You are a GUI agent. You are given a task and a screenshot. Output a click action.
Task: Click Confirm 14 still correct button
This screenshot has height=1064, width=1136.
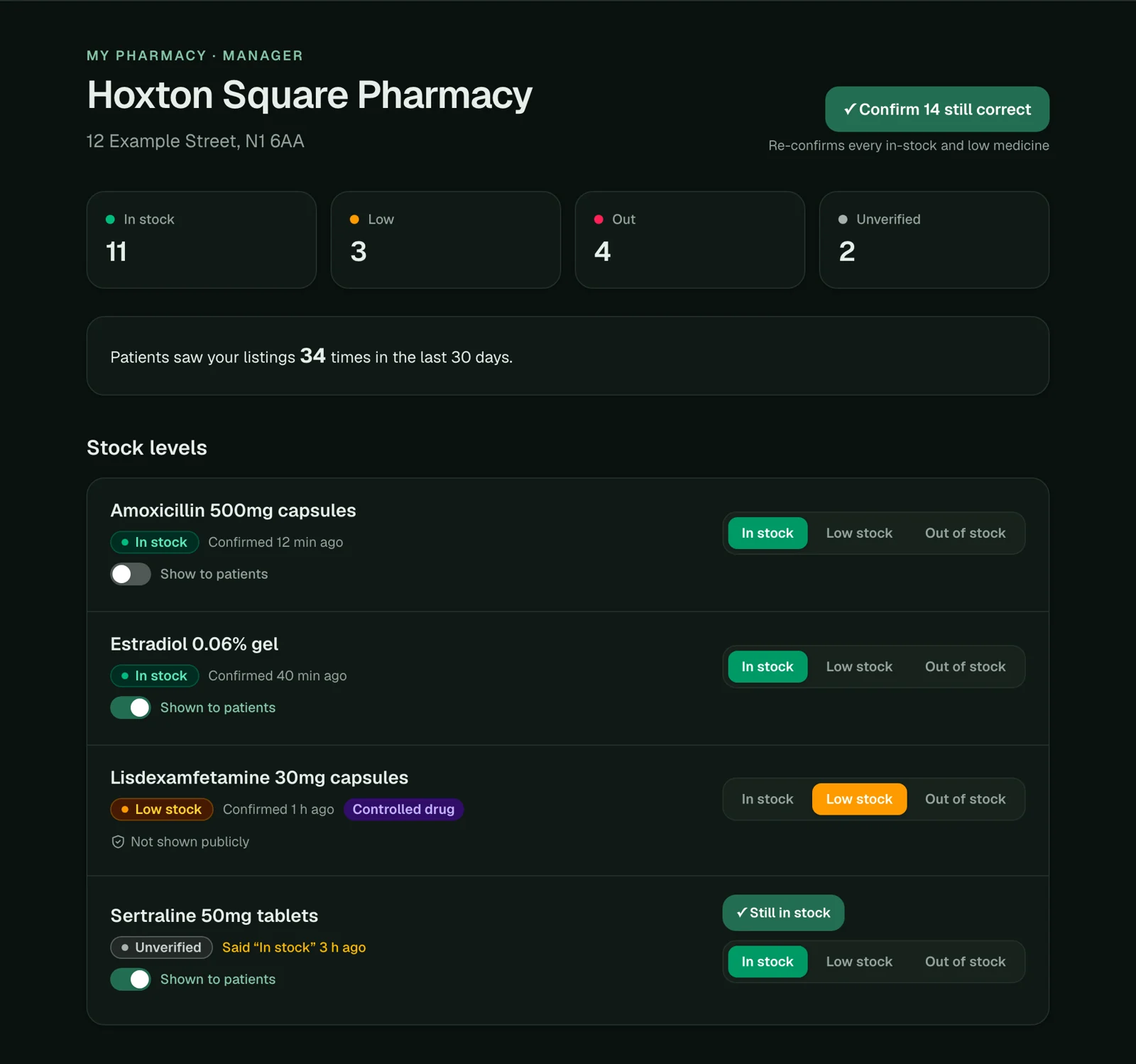coord(936,109)
